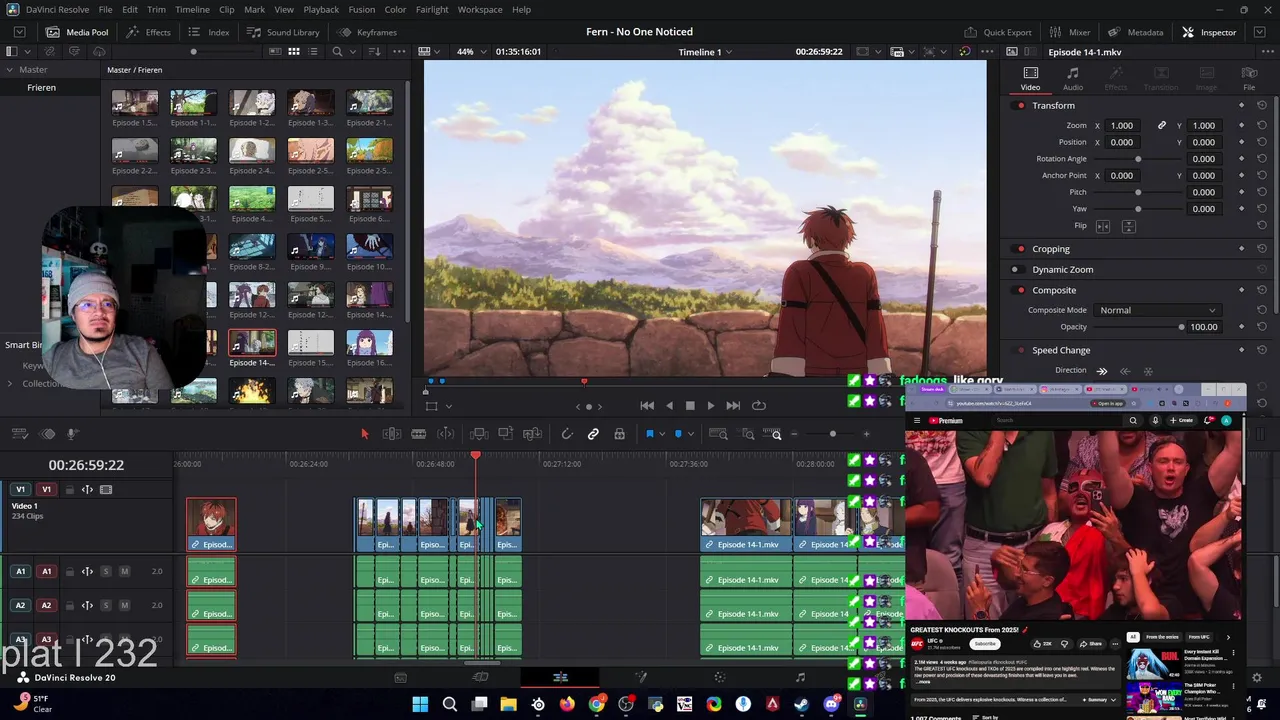Reset the Transform section
Screen dimensions: 1280x720
[1262, 105]
